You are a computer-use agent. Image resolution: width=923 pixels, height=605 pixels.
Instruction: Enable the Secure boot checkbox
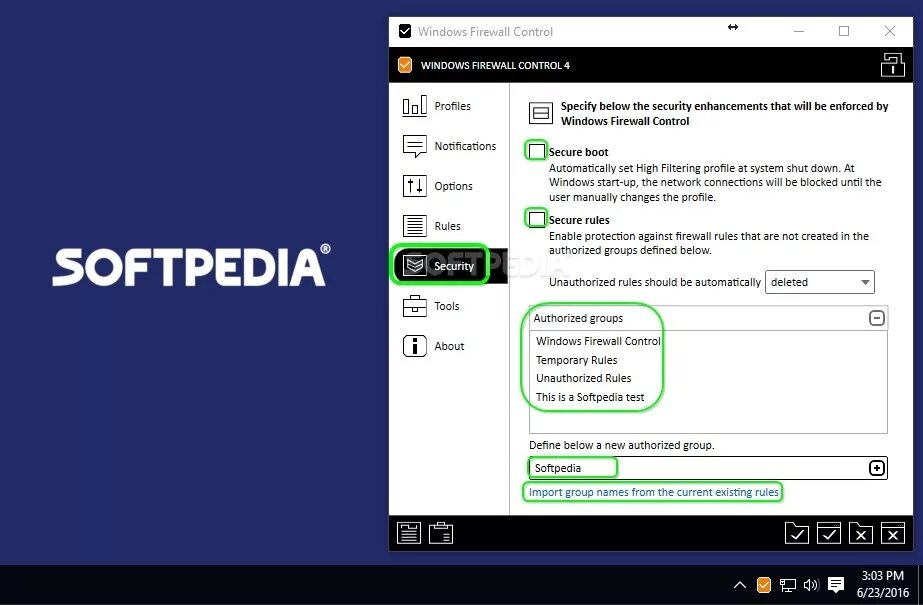pyautogui.click(x=536, y=151)
